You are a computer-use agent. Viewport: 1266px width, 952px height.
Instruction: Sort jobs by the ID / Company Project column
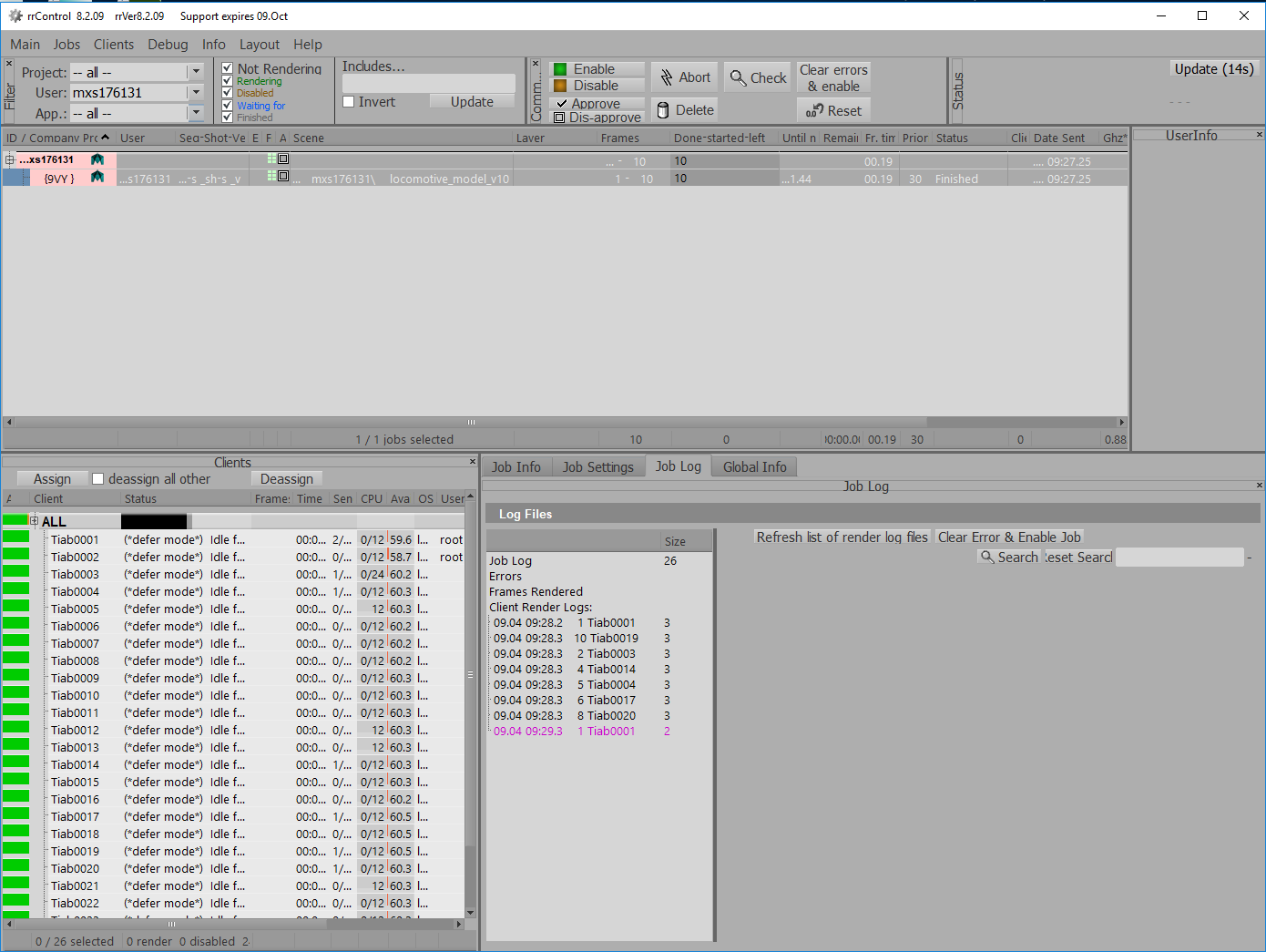tap(59, 138)
